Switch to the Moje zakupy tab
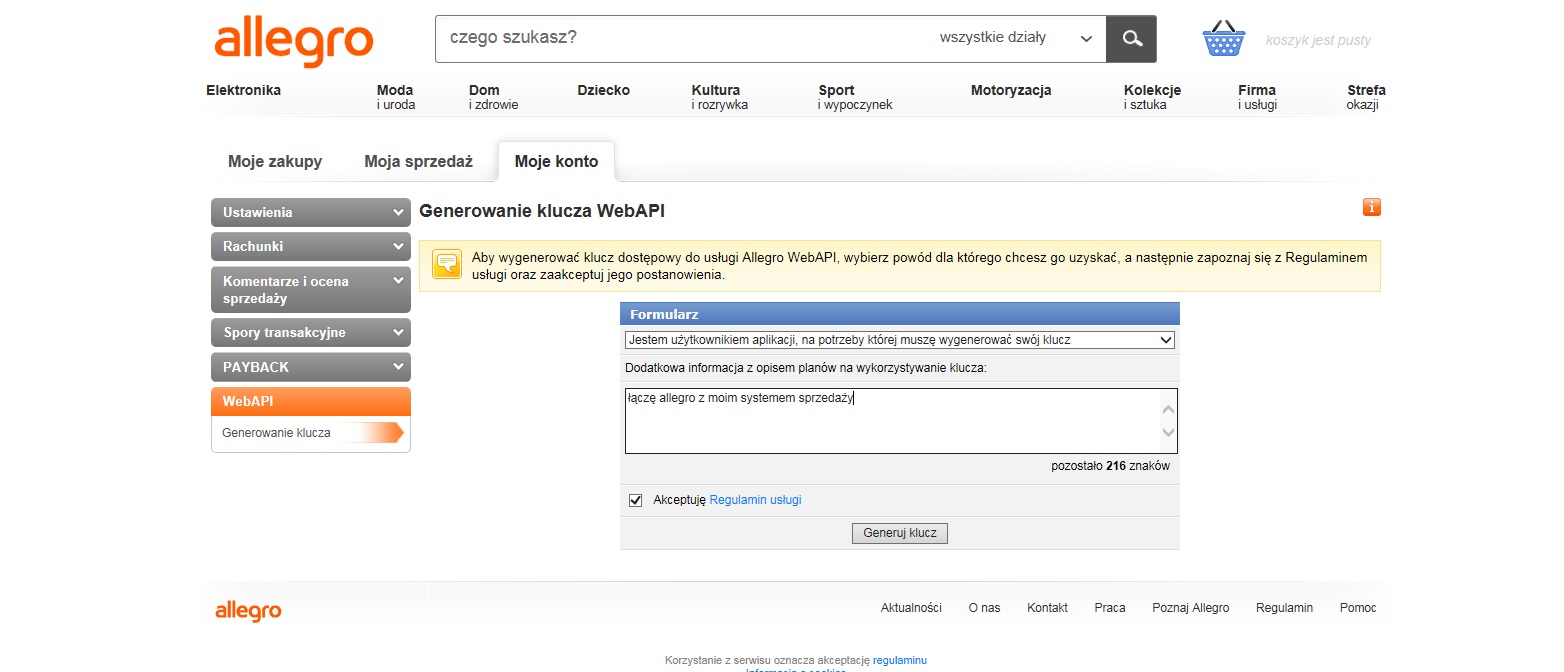 pos(275,162)
